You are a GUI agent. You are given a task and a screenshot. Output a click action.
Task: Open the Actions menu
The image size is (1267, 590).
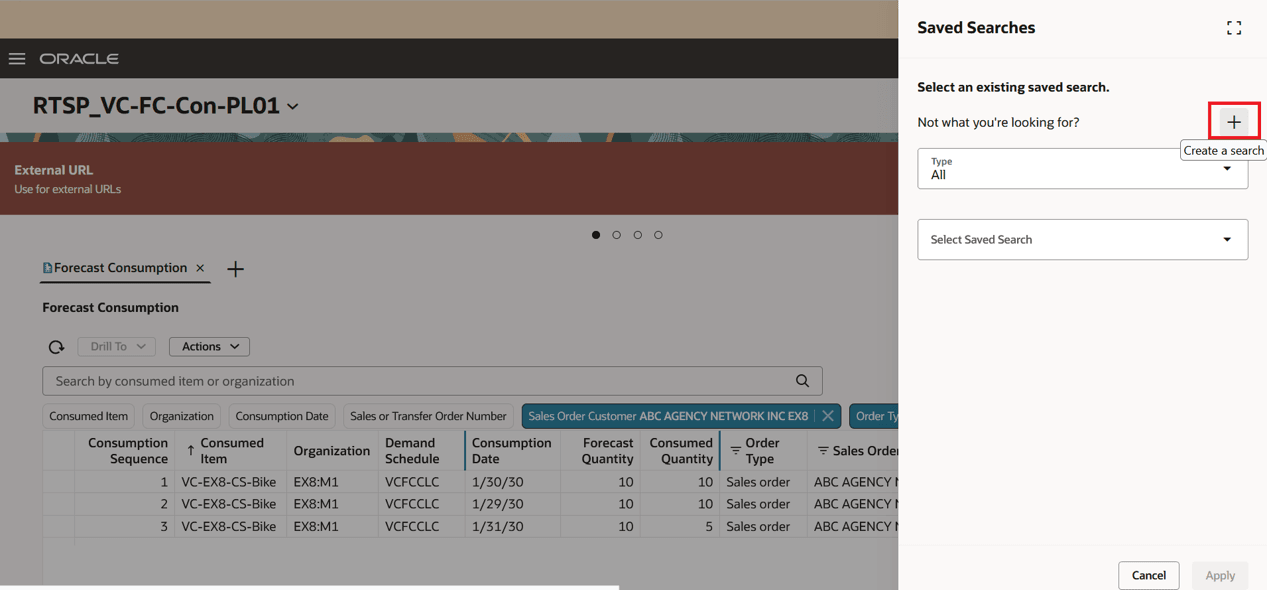pyautogui.click(x=209, y=347)
